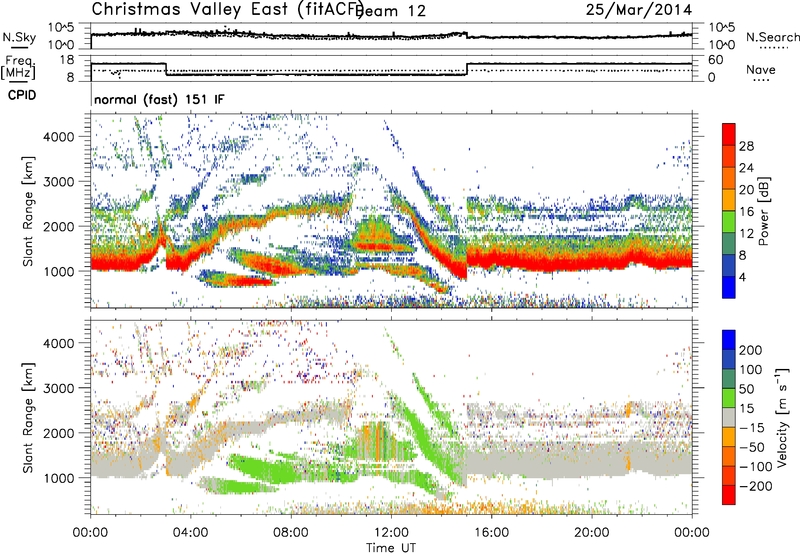Click the gray segment of velocity colorbar
Image resolution: width=800 pixels, height=554 pixels.
(x=729, y=417)
